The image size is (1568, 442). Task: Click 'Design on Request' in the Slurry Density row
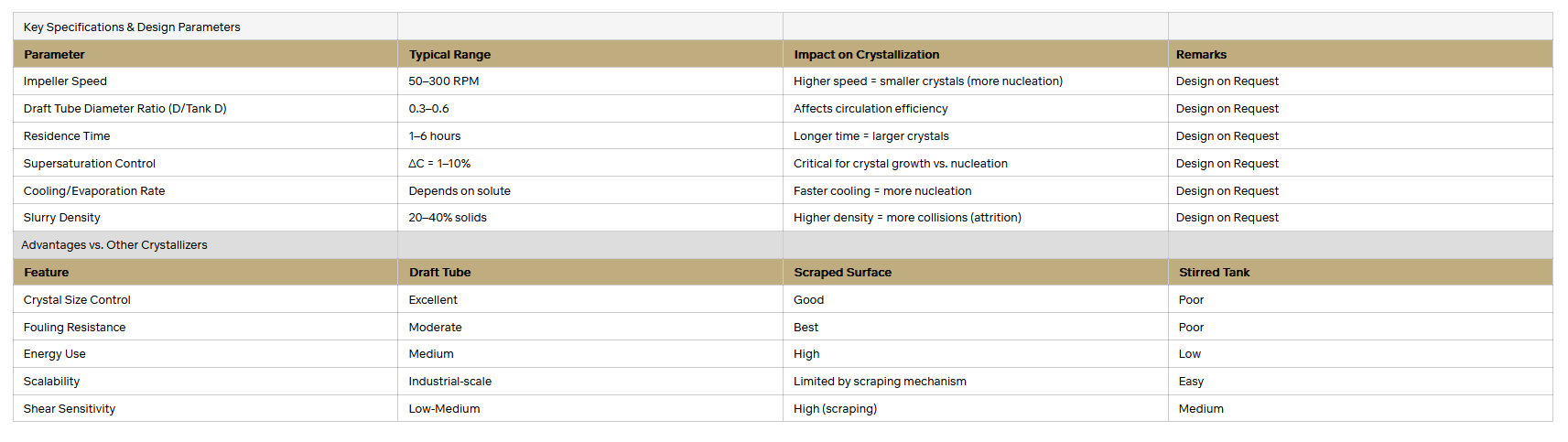pos(1227,218)
